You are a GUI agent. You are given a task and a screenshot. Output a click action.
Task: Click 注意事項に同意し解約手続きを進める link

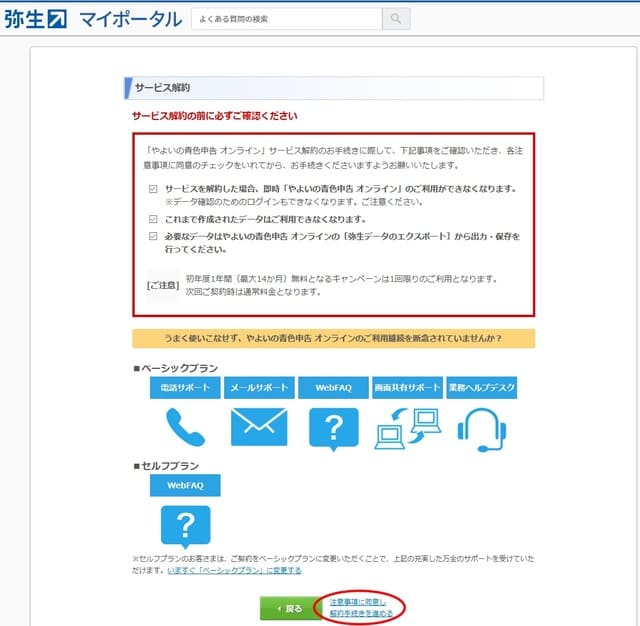[361, 608]
